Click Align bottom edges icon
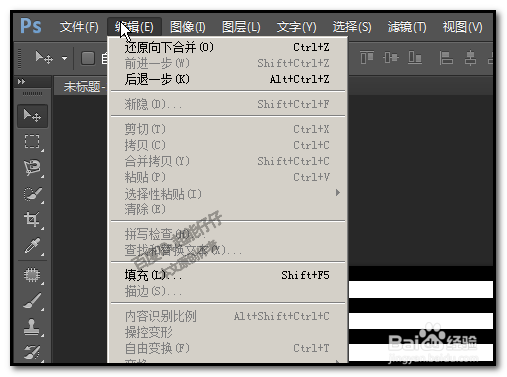507x377 pixels. coord(415,58)
